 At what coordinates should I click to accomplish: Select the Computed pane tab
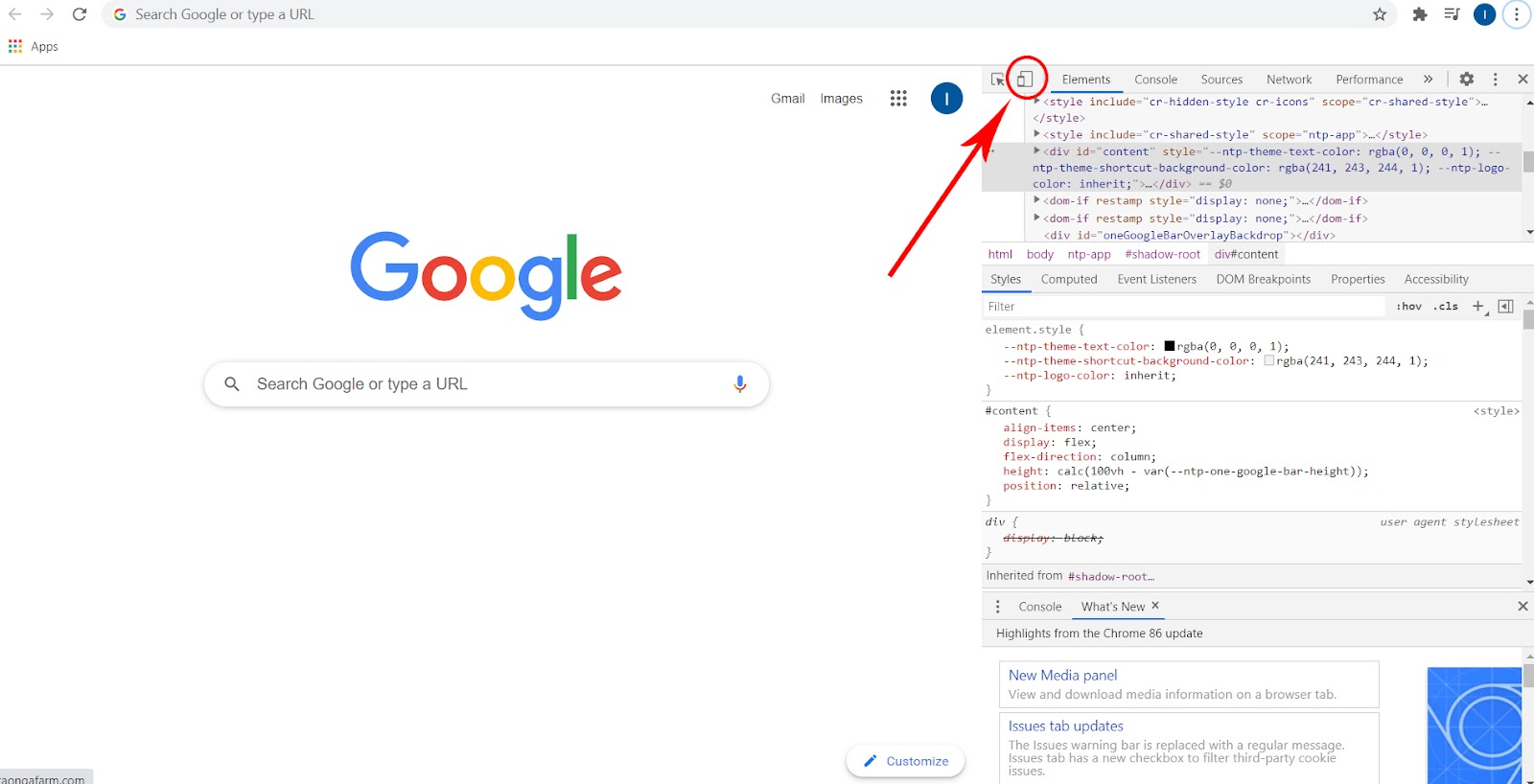[x=1069, y=279]
